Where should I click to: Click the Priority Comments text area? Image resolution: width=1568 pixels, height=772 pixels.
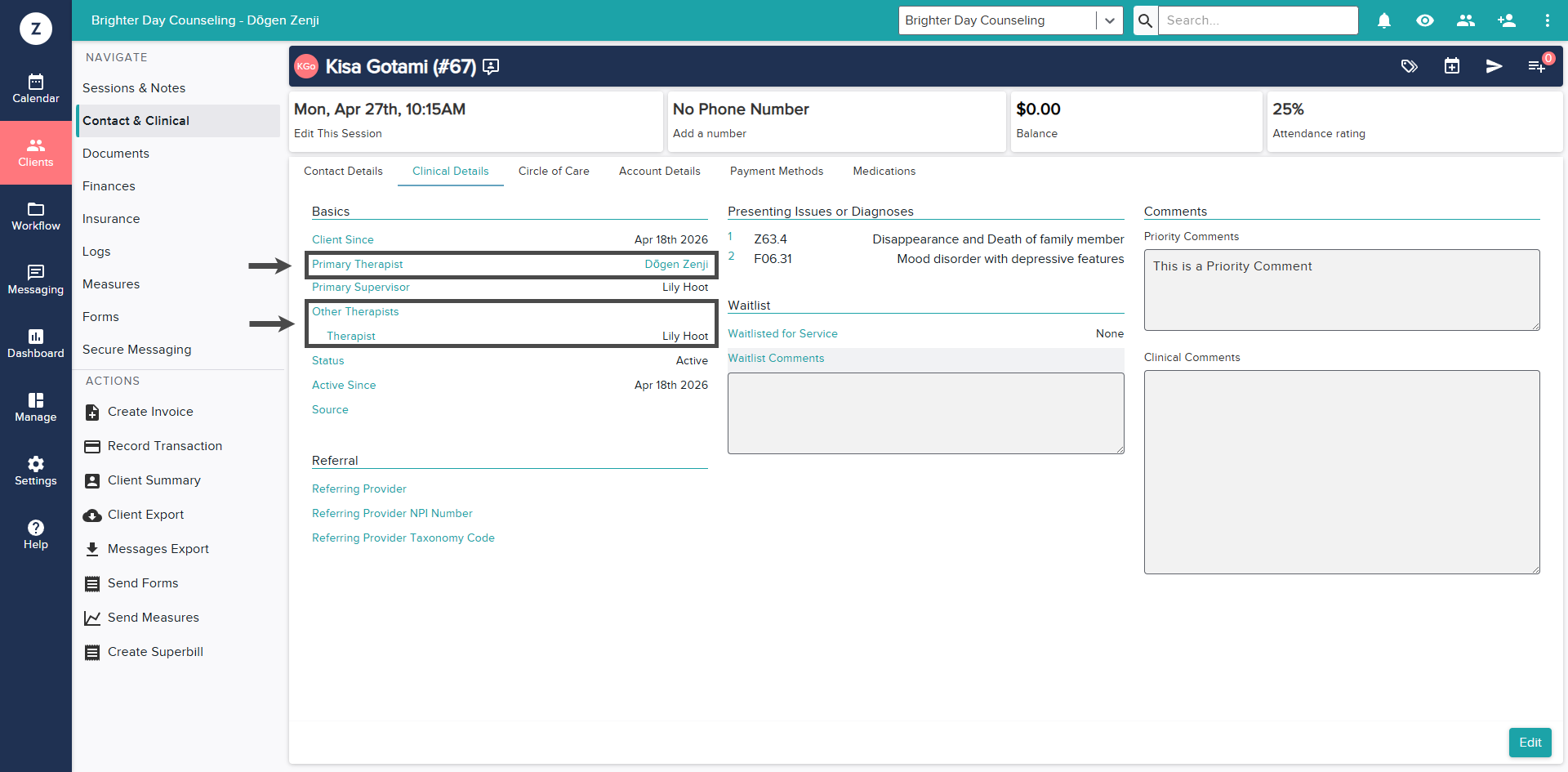(x=1342, y=290)
